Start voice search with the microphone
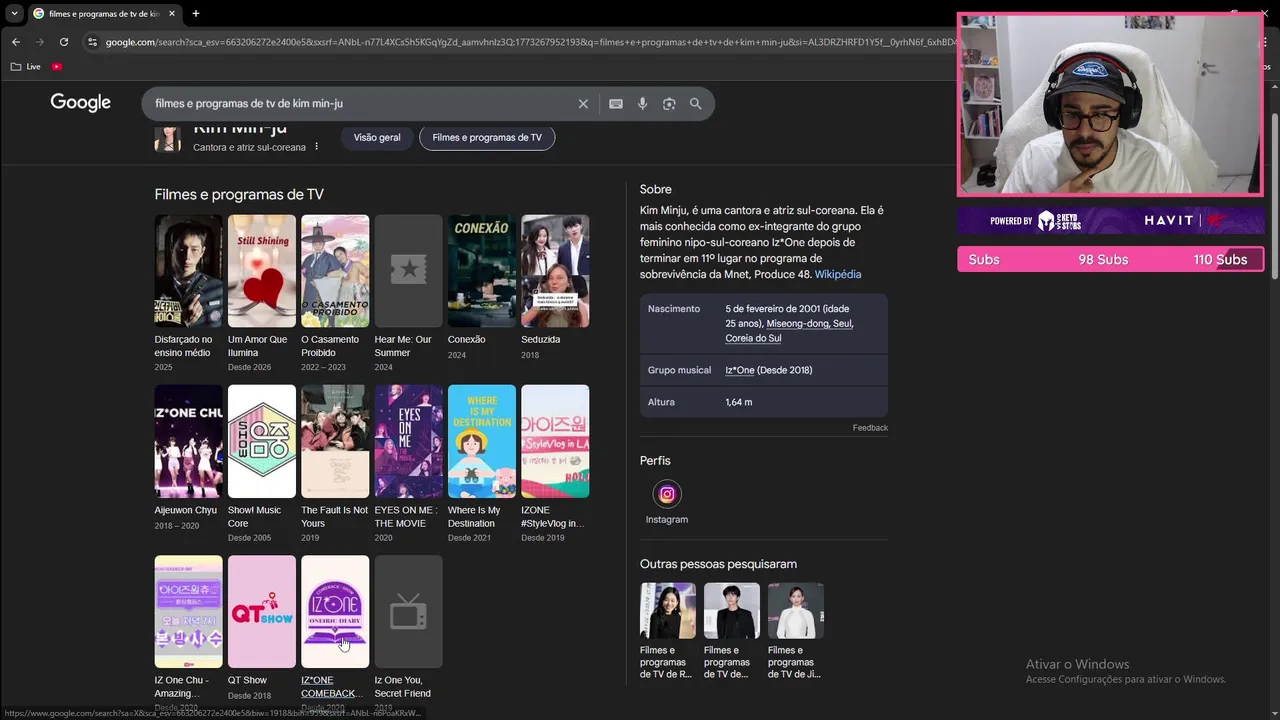 point(642,104)
